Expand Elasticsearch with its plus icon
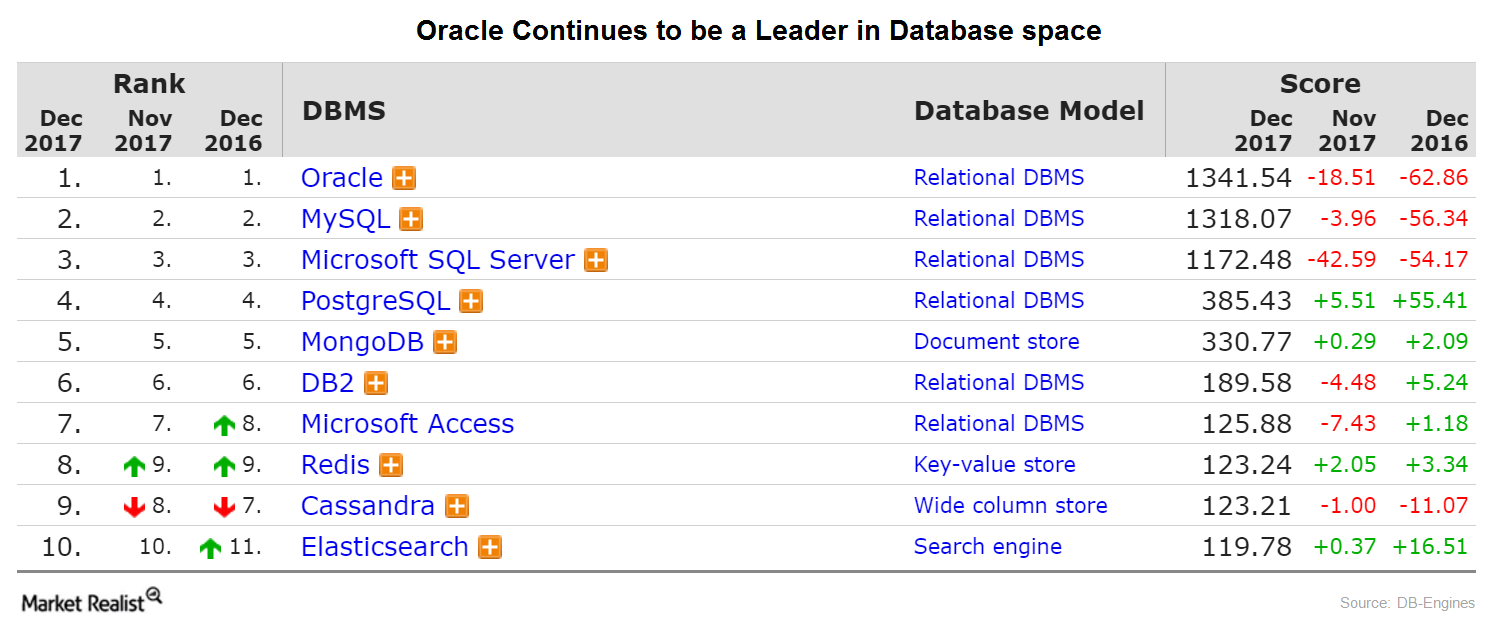The height and width of the screenshot is (635, 1491). pyautogui.click(x=490, y=547)
